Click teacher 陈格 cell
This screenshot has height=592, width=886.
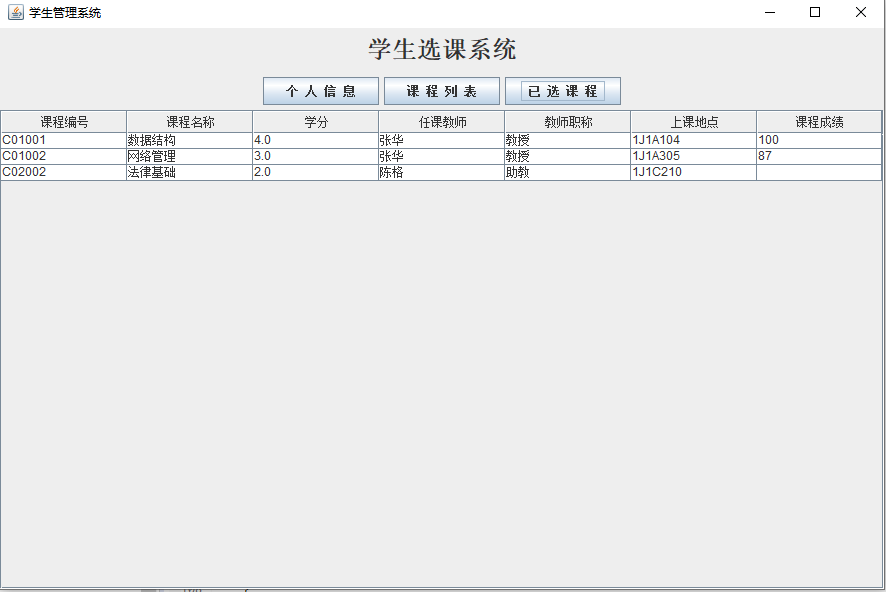pyautogui.click(x=442, y=172)
